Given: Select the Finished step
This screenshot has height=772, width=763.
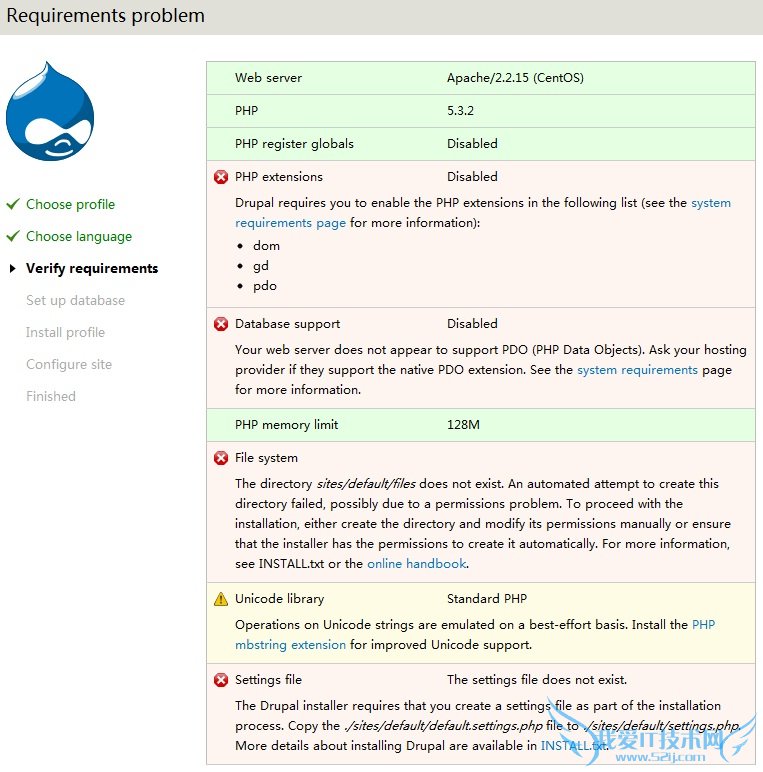Looking at the screenshot, I should pyautogui.click(x=51, y=396).
